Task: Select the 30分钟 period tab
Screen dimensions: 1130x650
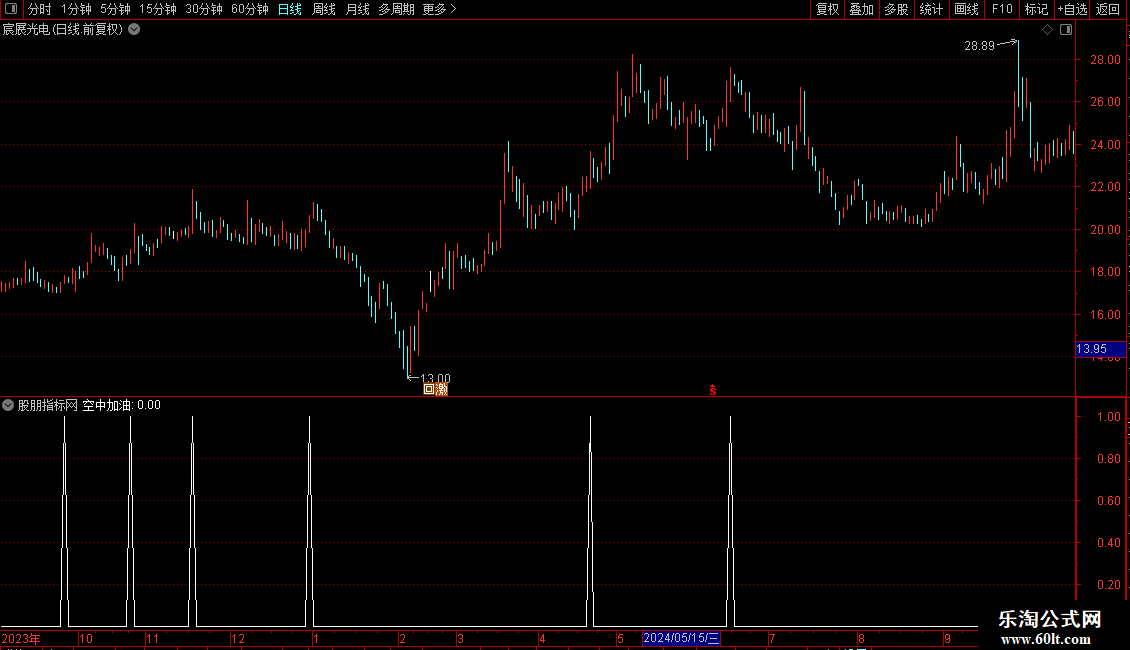Action: 204,9
